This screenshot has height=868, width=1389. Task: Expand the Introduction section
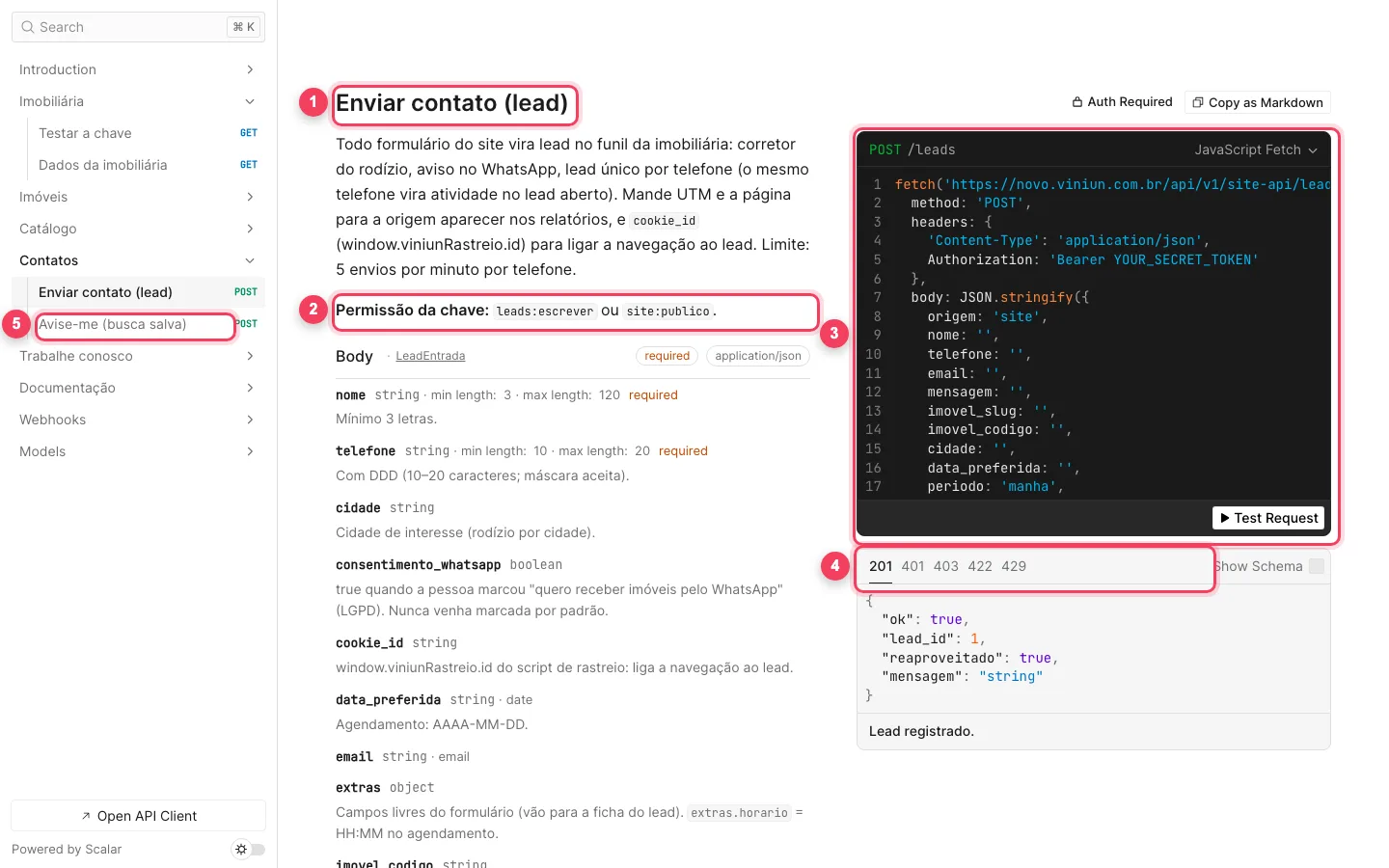138,69
